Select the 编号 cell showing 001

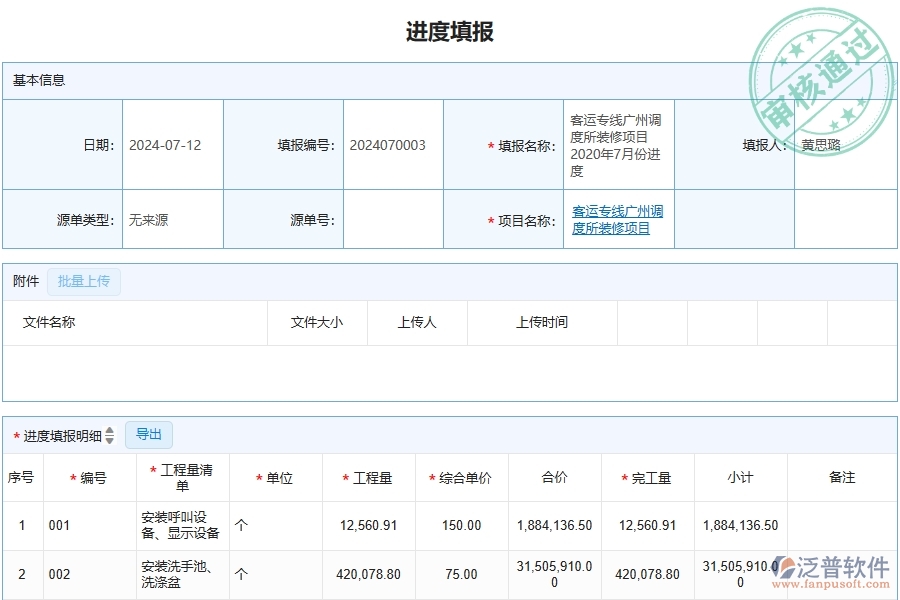coord(59,525)
